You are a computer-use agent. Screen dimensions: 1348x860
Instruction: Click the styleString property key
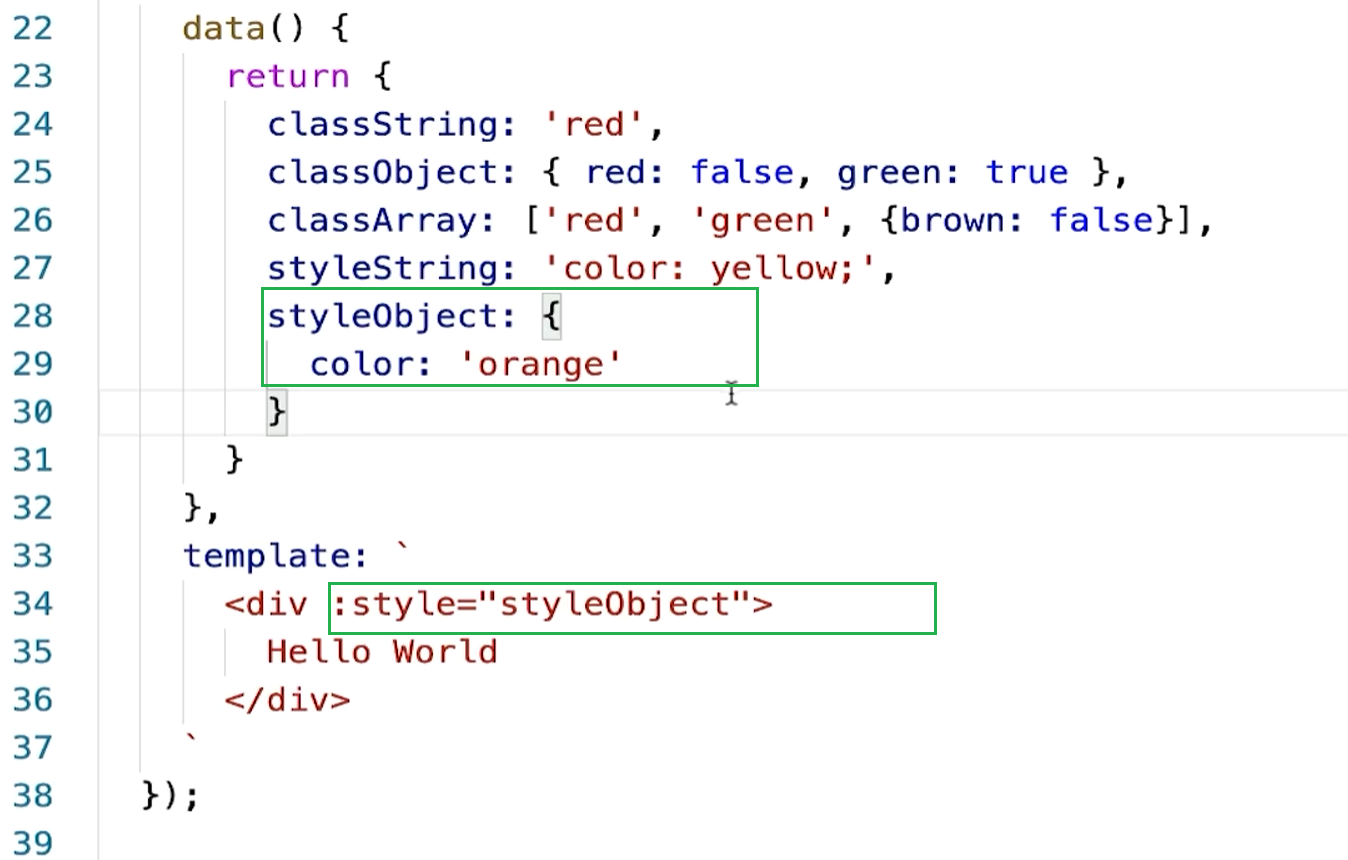click(382, 268)
